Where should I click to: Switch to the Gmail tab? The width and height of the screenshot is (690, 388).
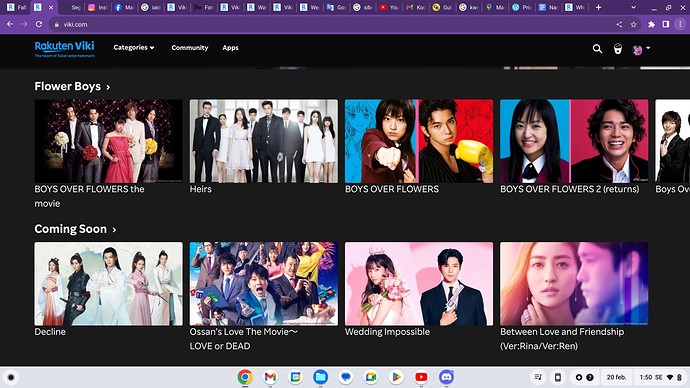pos(415,7)
